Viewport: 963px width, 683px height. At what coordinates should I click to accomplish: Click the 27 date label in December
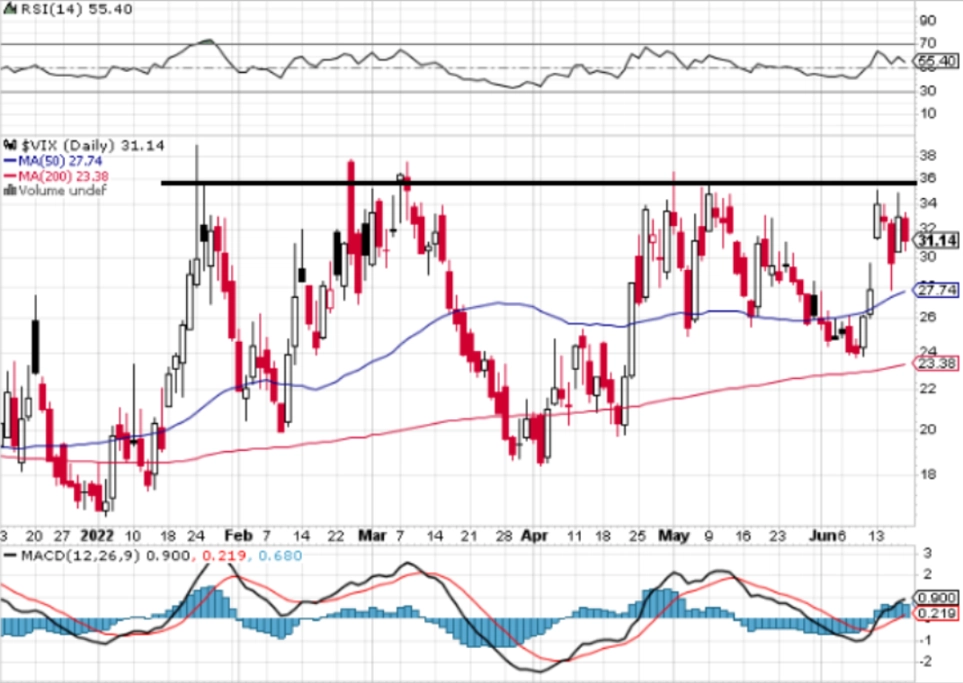point(62,536)
